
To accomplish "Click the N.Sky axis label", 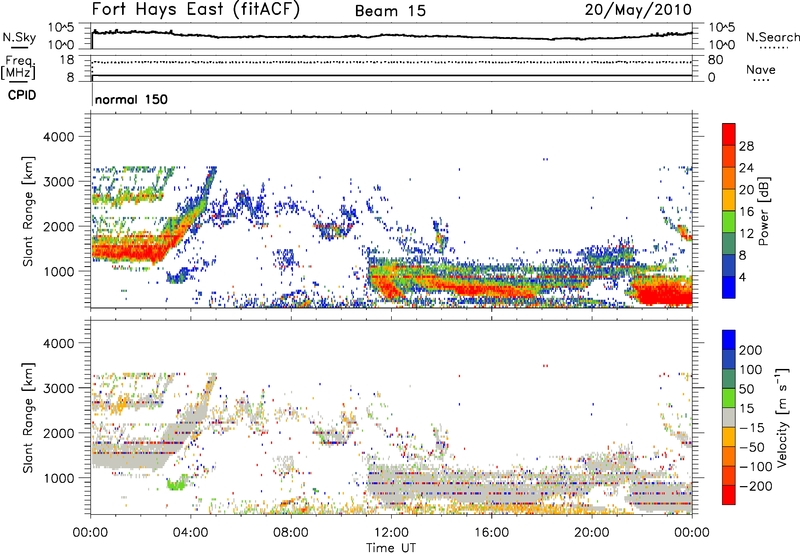I will tap(19, 37).
